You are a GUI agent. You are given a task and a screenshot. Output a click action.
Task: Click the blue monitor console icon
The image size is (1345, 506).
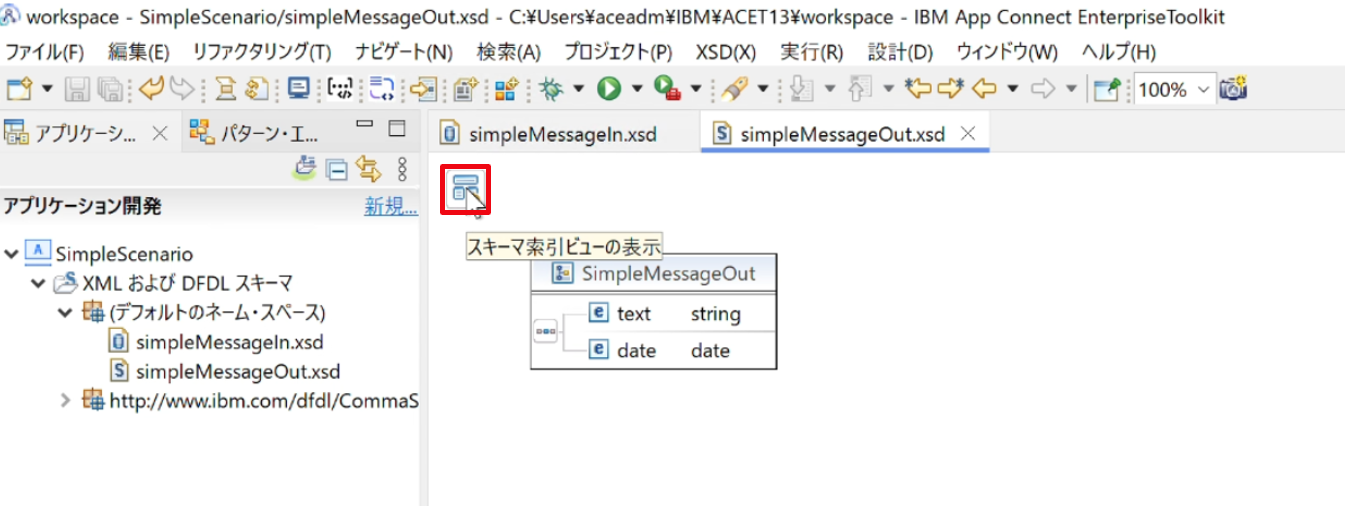[299, 89]
